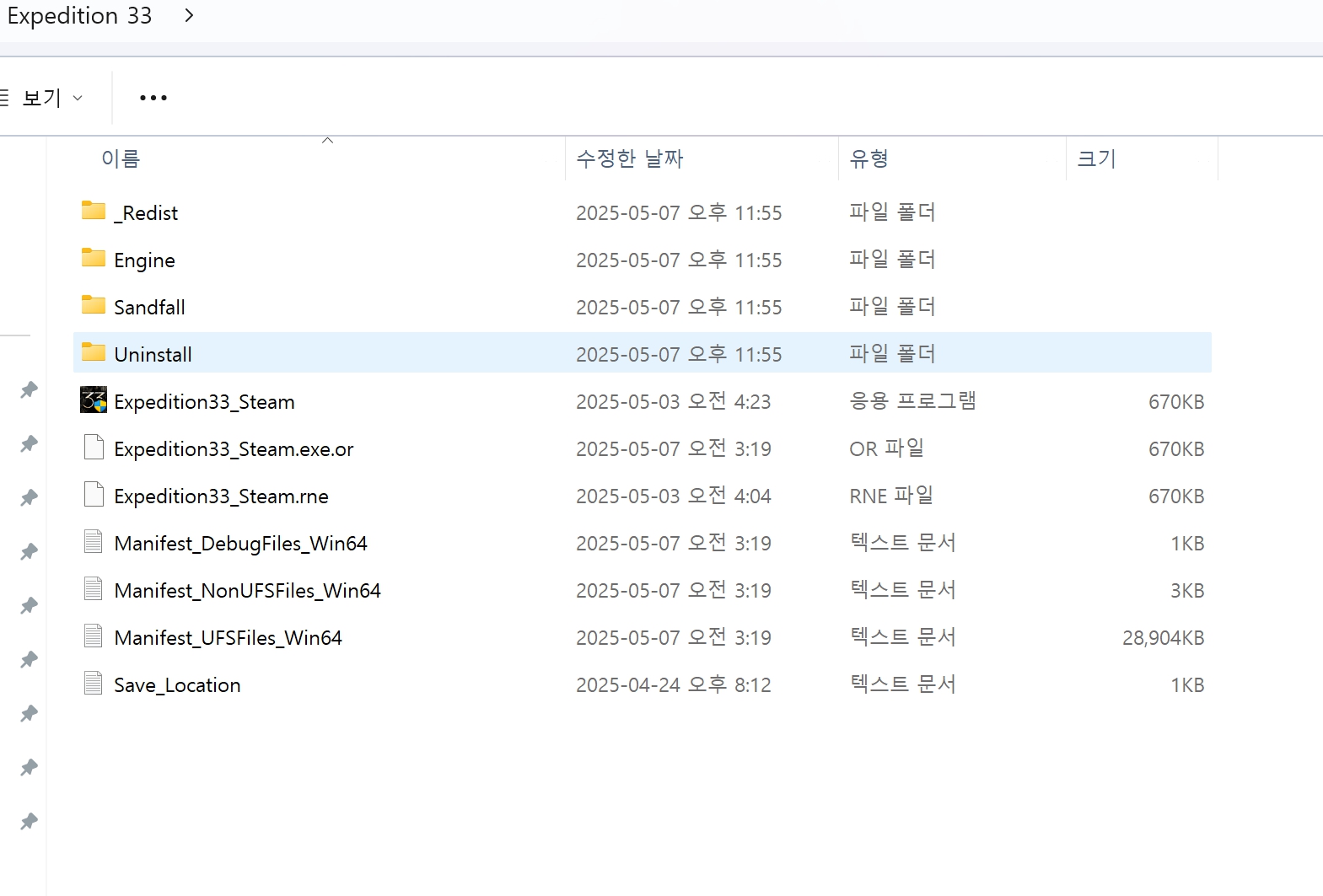
Task: Click the Manifest_NonUFSFiles_Win64 text file icon
Action: [94, 588]
